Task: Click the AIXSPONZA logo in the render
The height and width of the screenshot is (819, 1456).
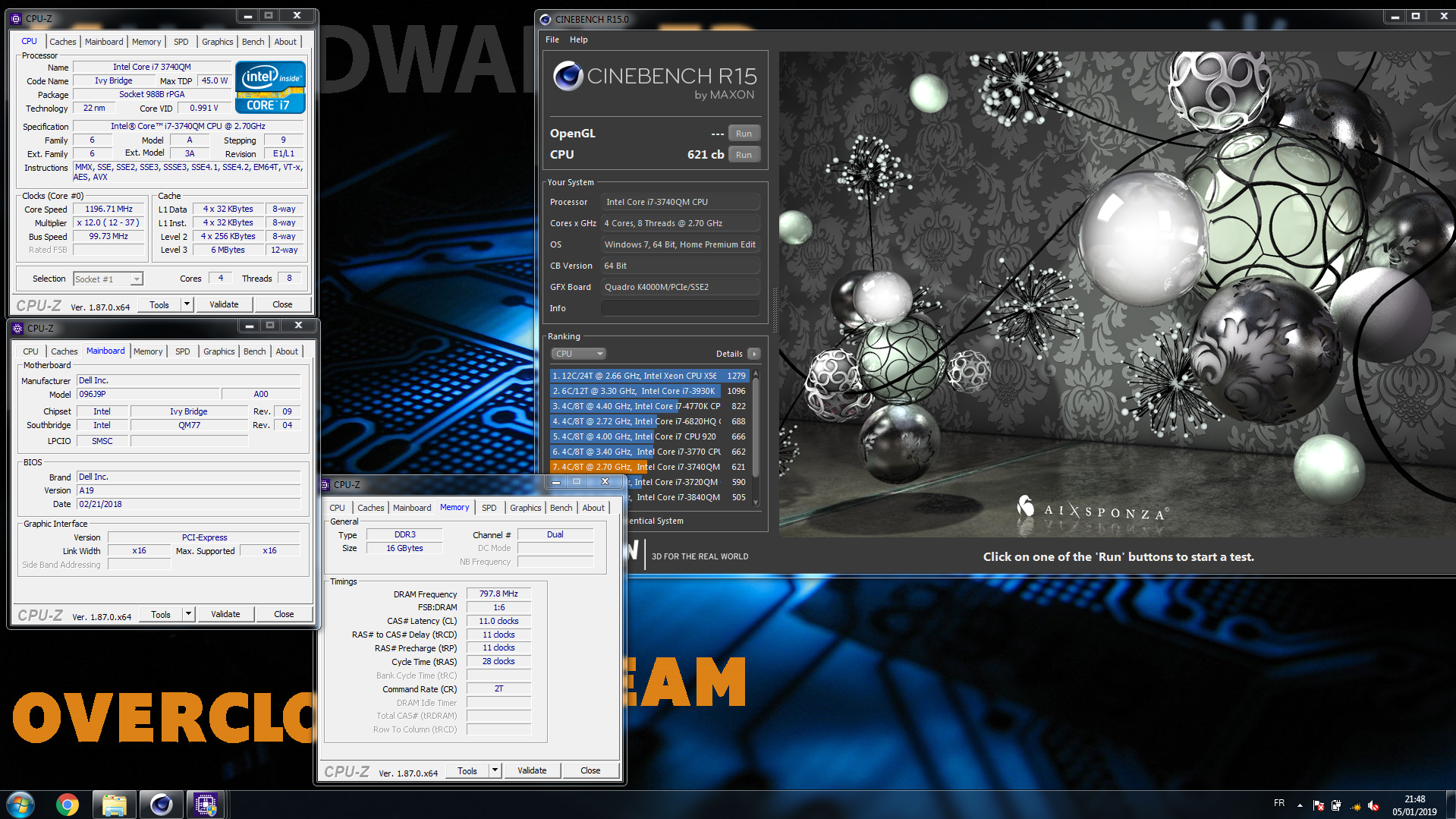Action: coord(1092,510)
